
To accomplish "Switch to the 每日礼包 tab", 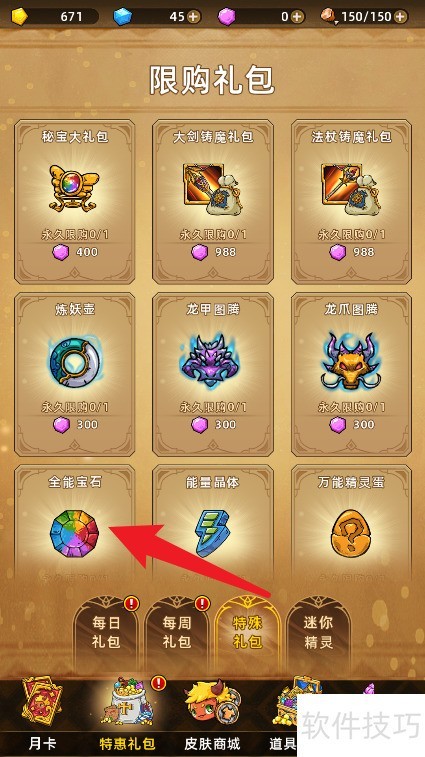I will click(x=106, y=632).
